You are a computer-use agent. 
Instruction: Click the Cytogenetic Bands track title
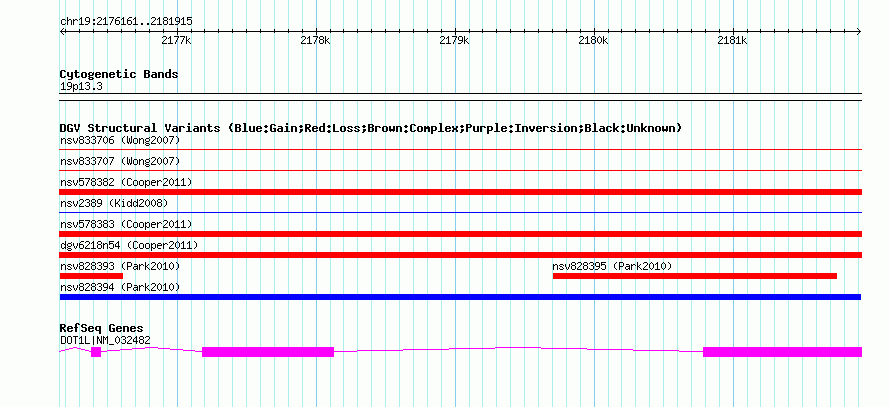(119, 74)
